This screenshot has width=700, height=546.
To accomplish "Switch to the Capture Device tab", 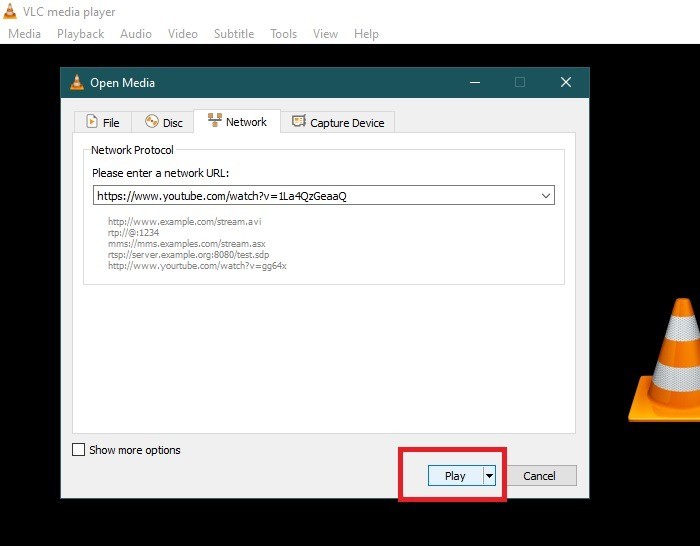I will pos(338,122).
